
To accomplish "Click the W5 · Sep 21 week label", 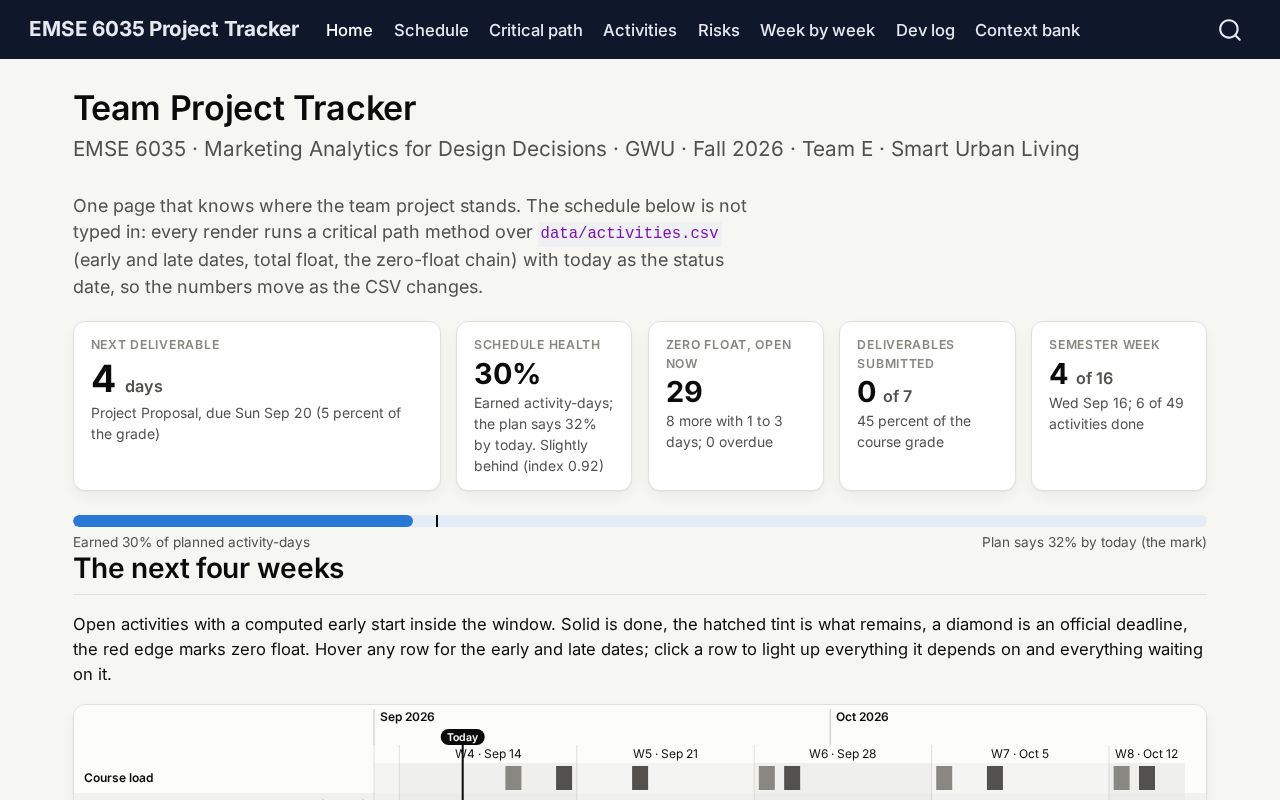I will tap(665, 754).
